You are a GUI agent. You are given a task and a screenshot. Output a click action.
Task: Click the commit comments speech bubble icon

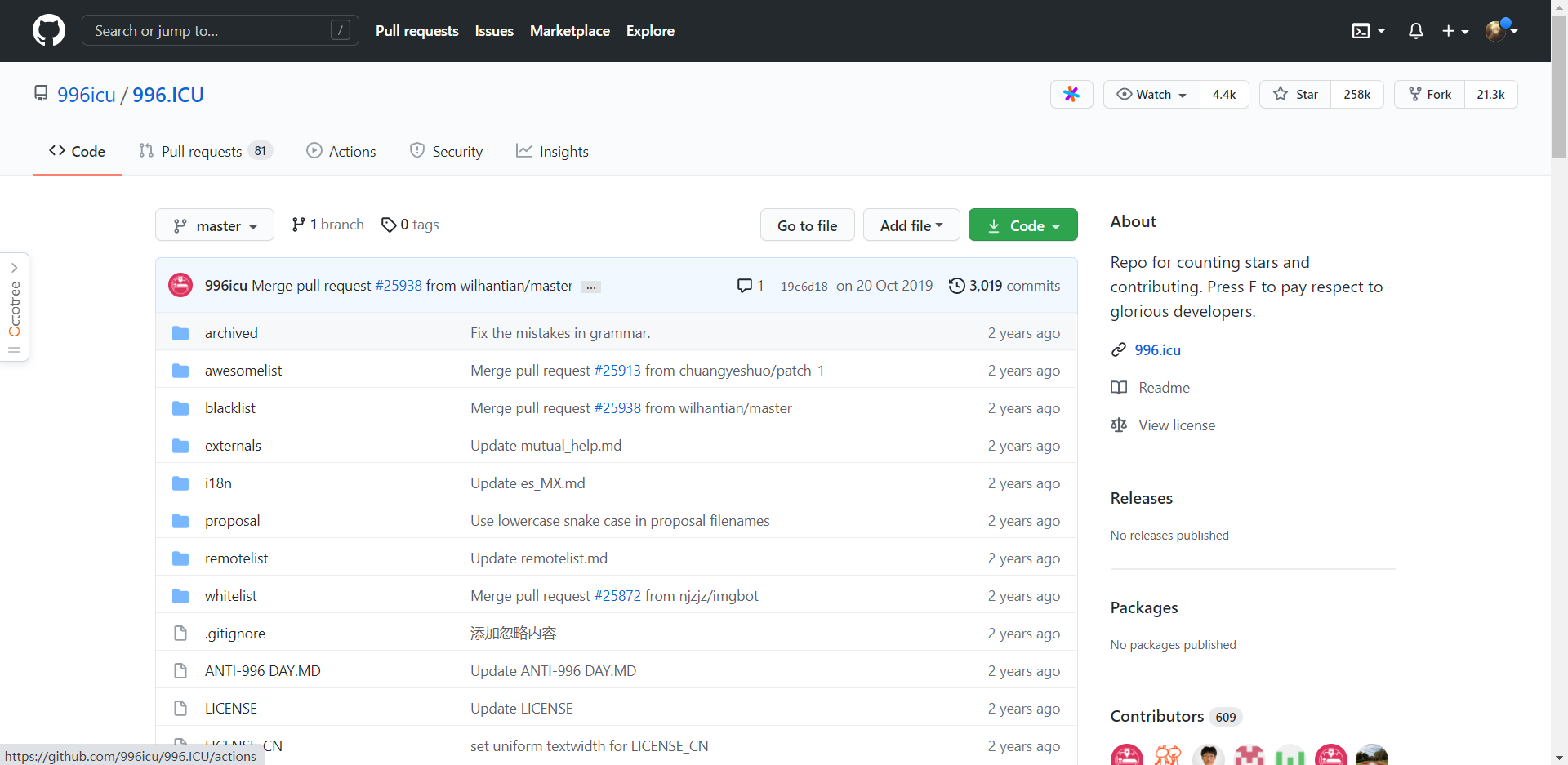click(x=744, y=286)
